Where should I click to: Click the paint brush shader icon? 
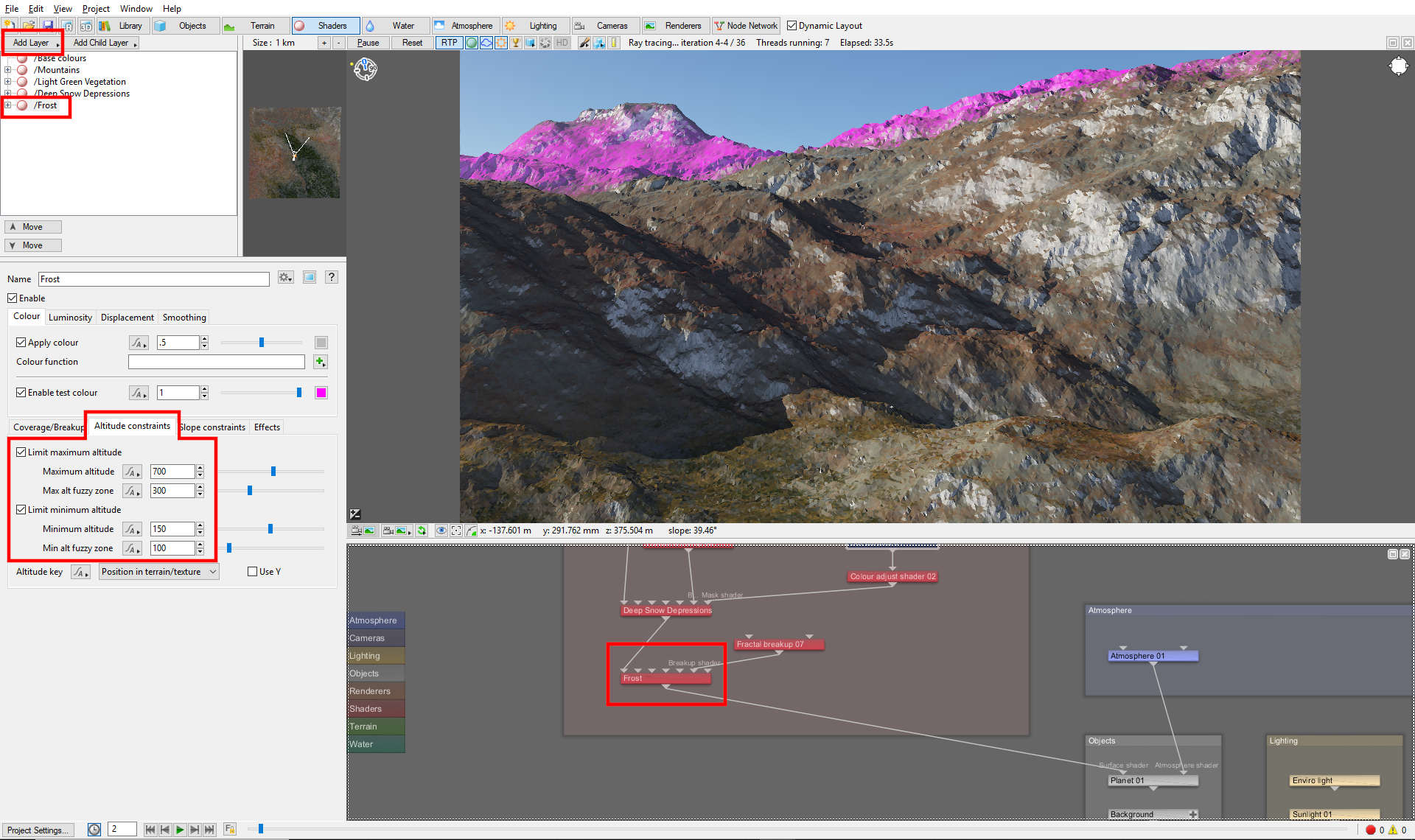click(584, 43)
